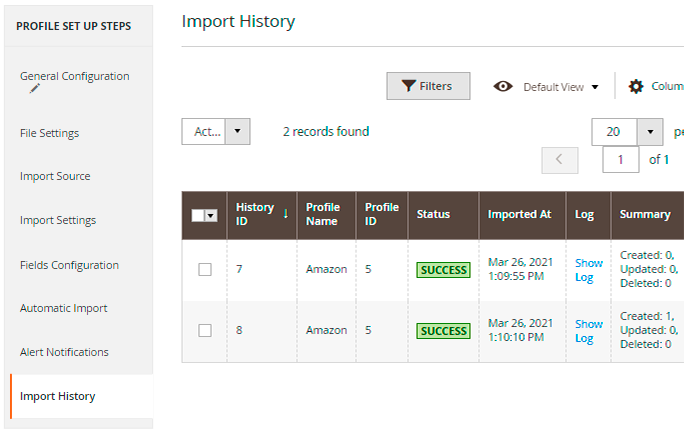Select the checkbox for history ID 7
This screenshot has height=434, width=685.
pos(205,269)
